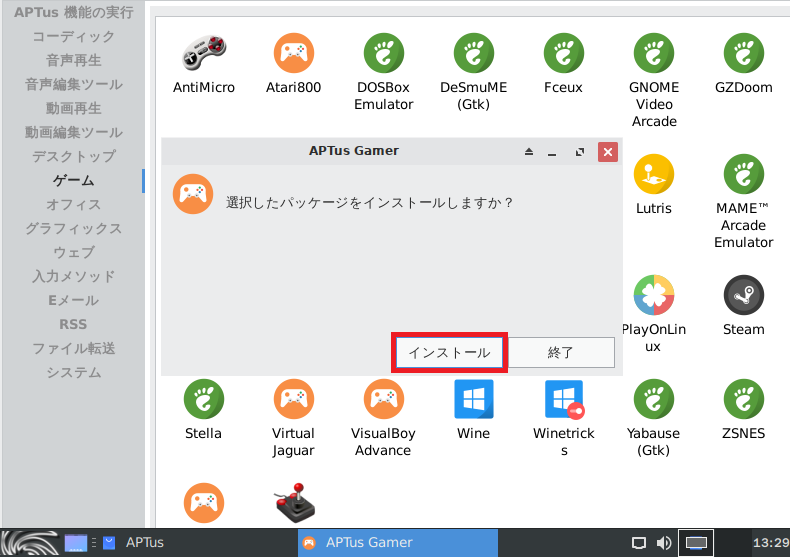Open the start menu swirl logo on taskbar
The image size is (790, 557).
(x=29, y=543)
